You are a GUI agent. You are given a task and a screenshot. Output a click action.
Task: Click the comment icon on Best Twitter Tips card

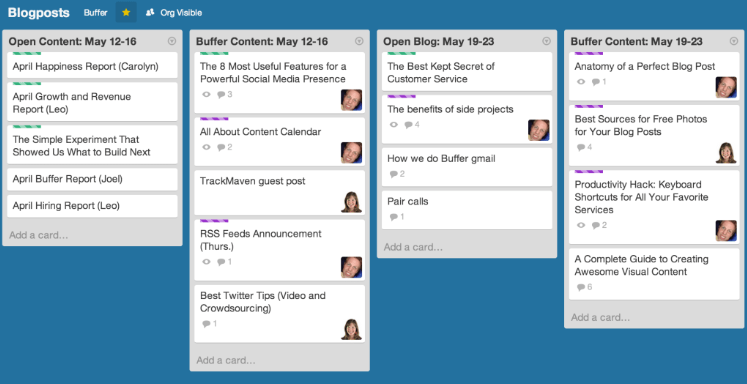tap(206, 324)
